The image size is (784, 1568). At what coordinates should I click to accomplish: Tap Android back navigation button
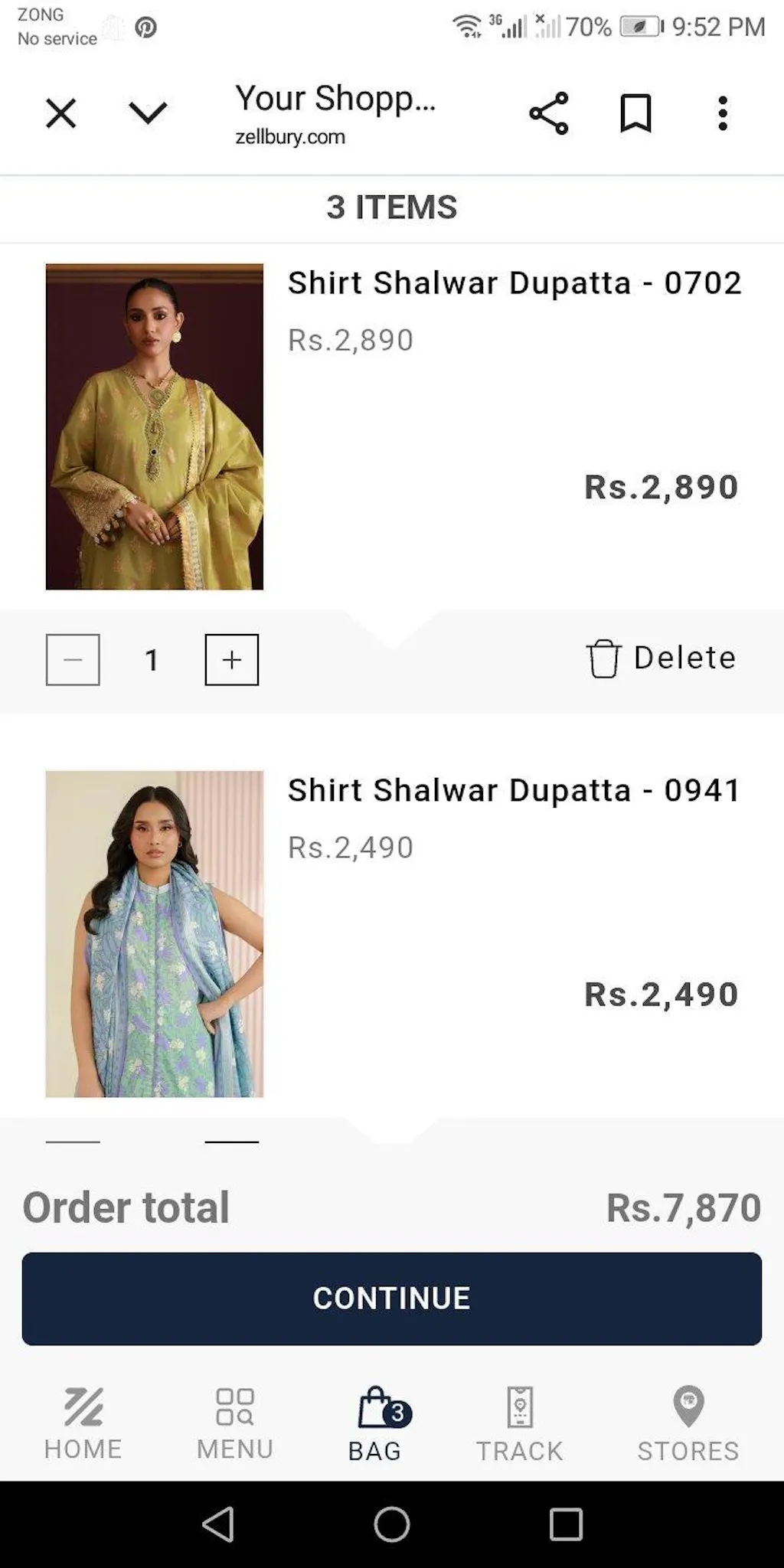coord(218,1524)
